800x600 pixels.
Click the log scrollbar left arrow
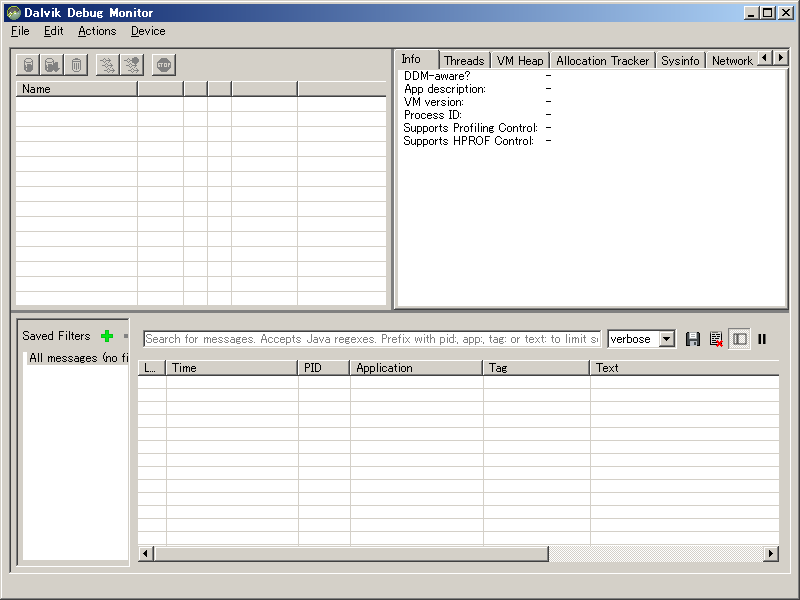click(145, 554)
